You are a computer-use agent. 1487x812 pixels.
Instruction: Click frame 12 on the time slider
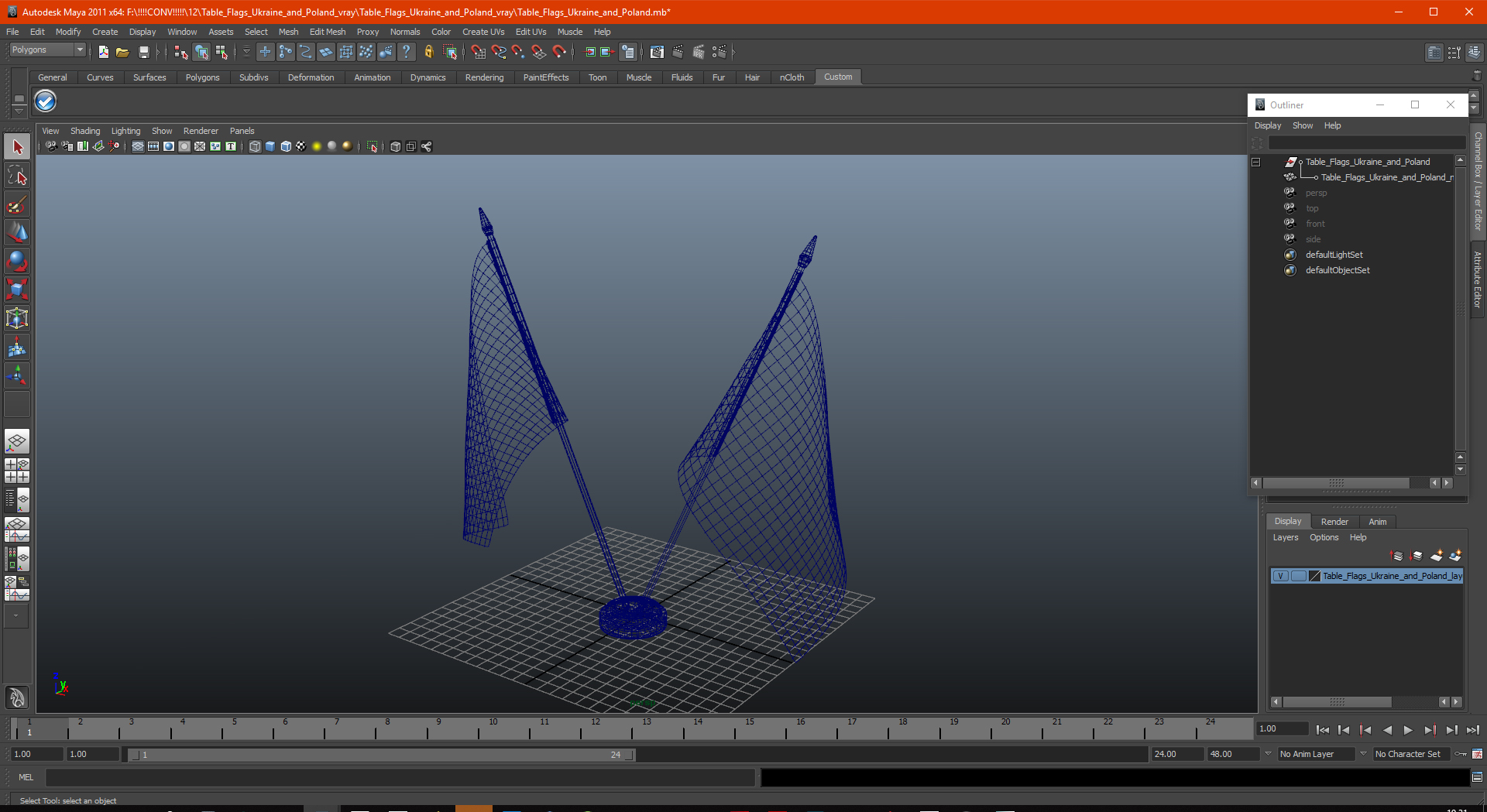(x=596, y=728)
